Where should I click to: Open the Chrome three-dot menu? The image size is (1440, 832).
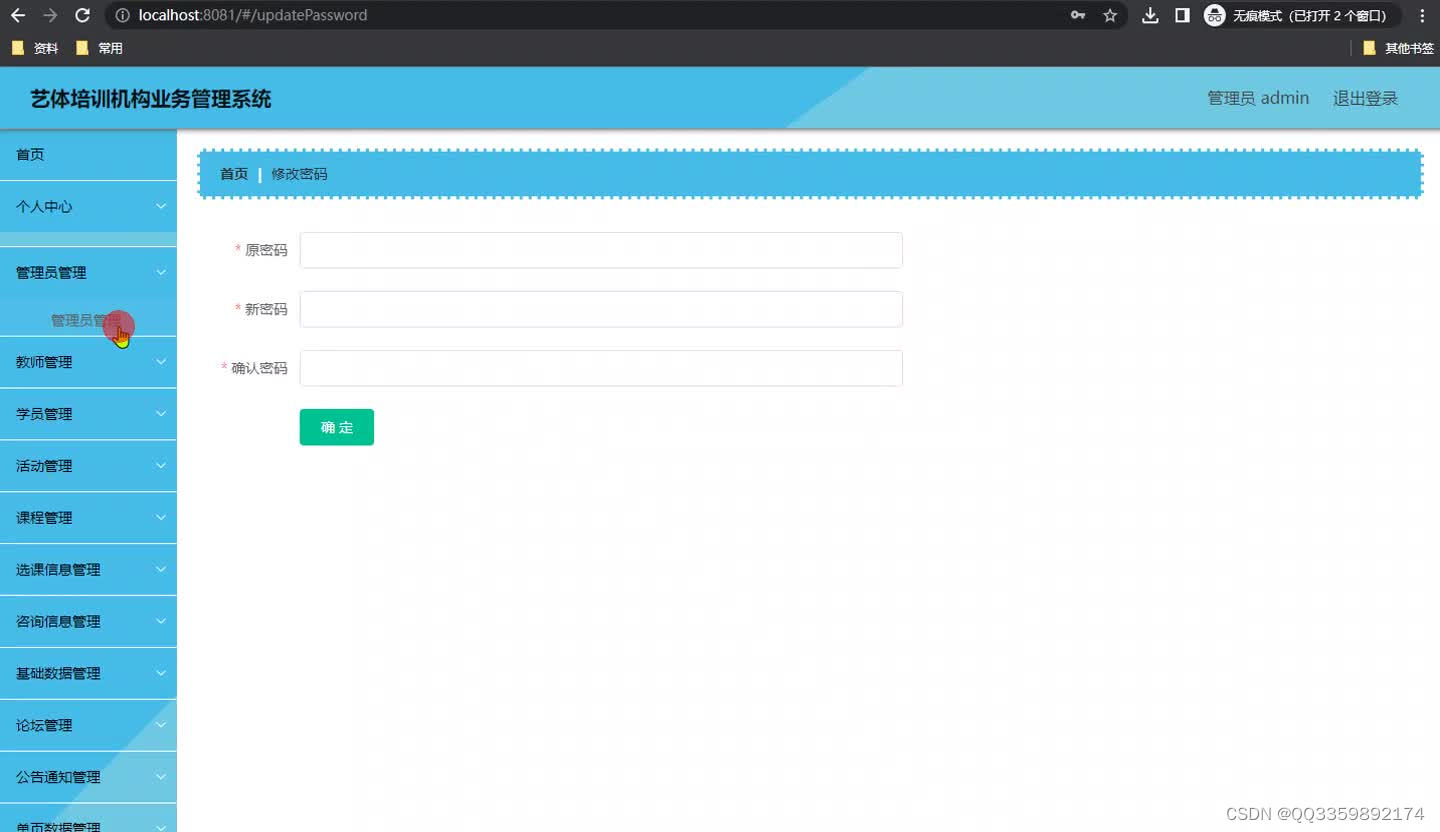pyautogui.click(x=1422, y=15)
